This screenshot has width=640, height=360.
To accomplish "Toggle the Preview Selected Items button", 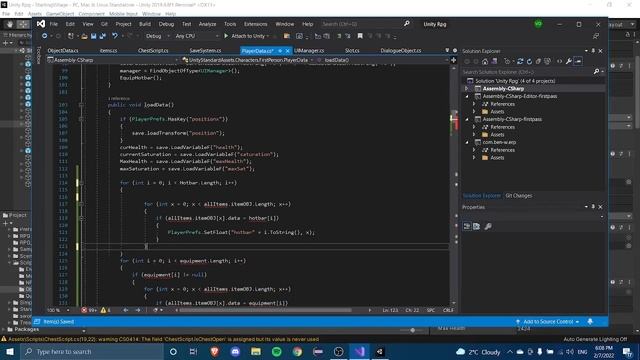I will pos(578,62).
